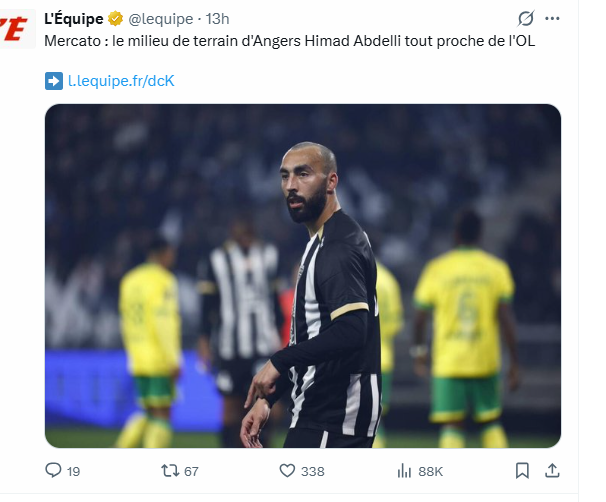Enlarge the Angers player photo
The height and width of the screenshot is (502, 606).
coord(302,275)
